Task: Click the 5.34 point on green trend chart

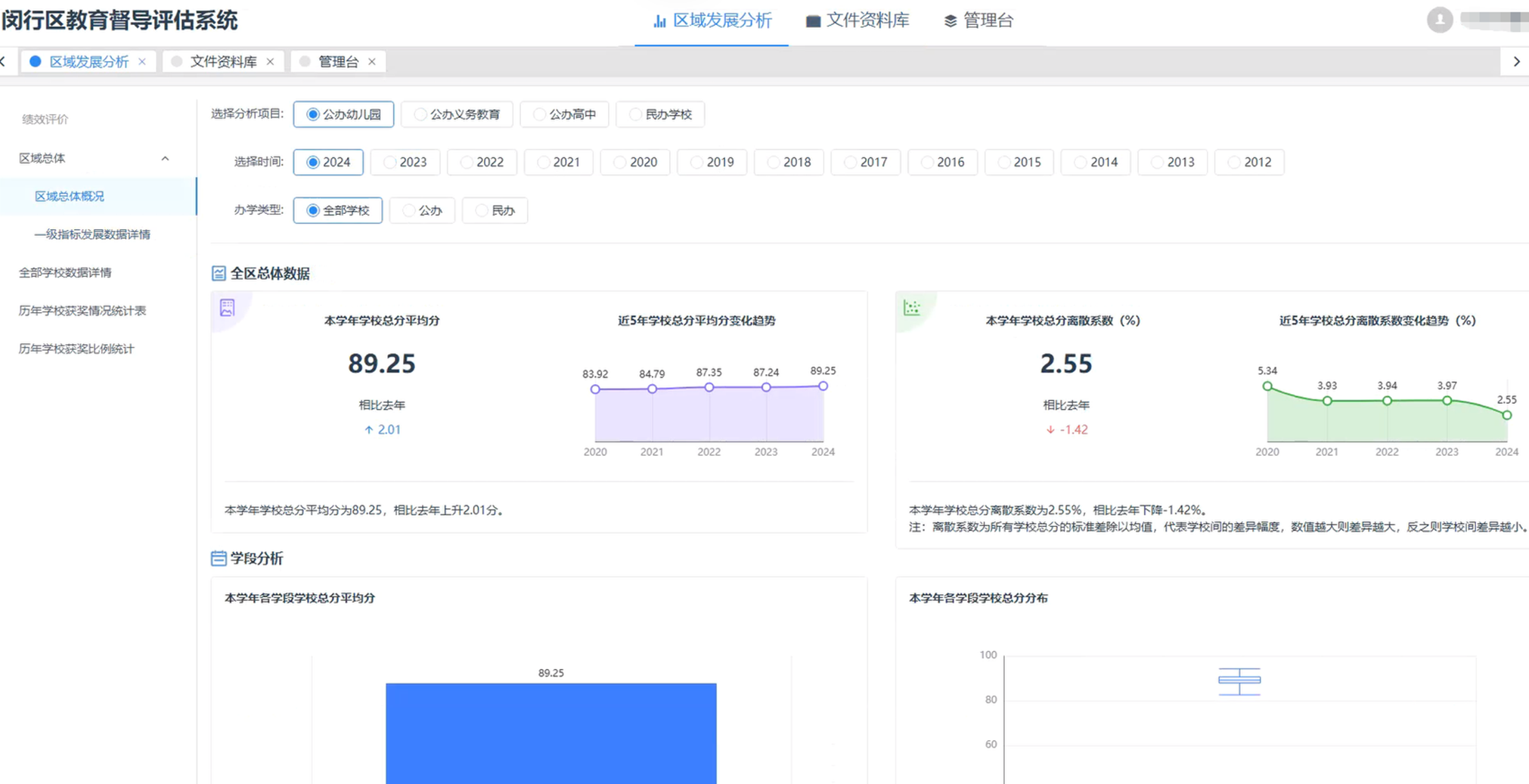Action: pos(1267,386)
